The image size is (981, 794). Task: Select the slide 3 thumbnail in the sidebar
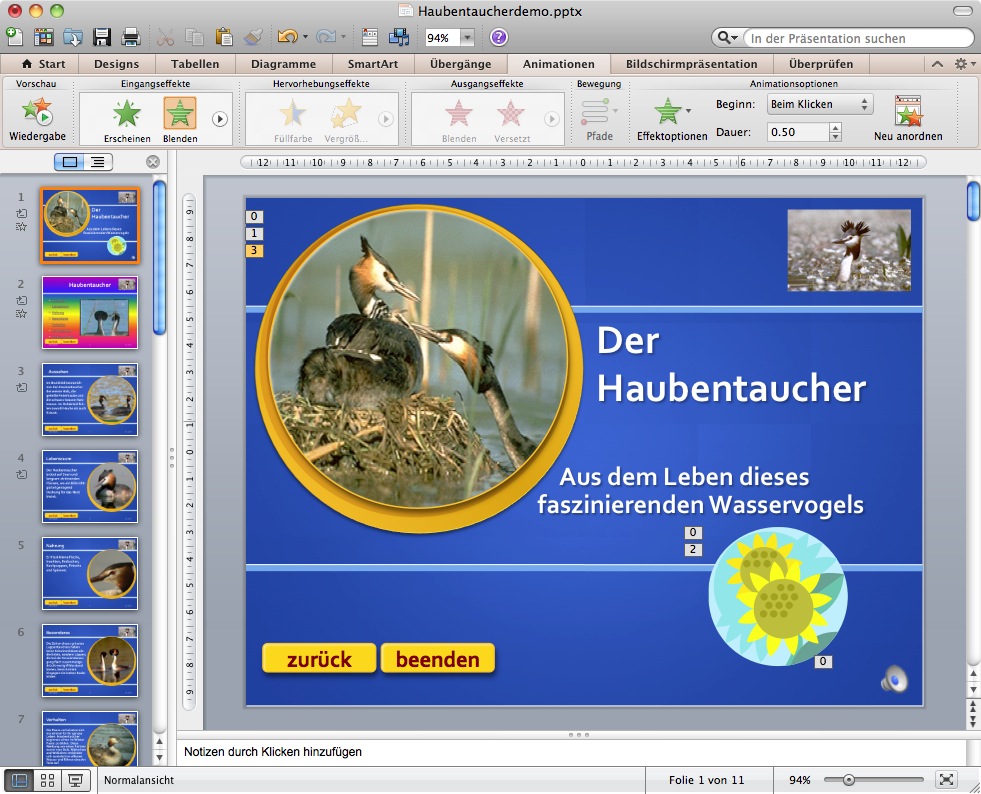(x=90, y=399)
